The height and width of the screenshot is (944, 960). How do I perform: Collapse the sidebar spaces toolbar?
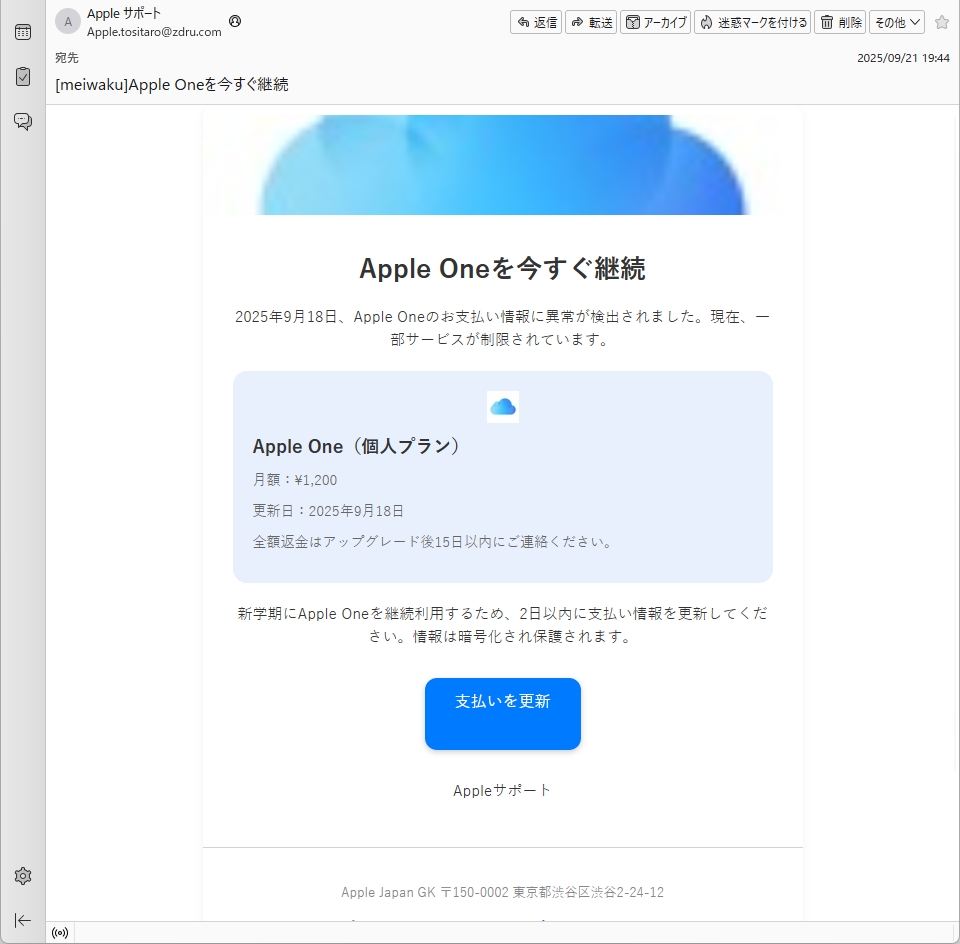[x=22, y=920]
